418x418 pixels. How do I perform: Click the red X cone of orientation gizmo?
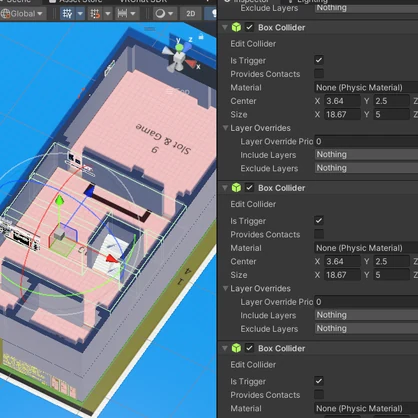(191, 63)
